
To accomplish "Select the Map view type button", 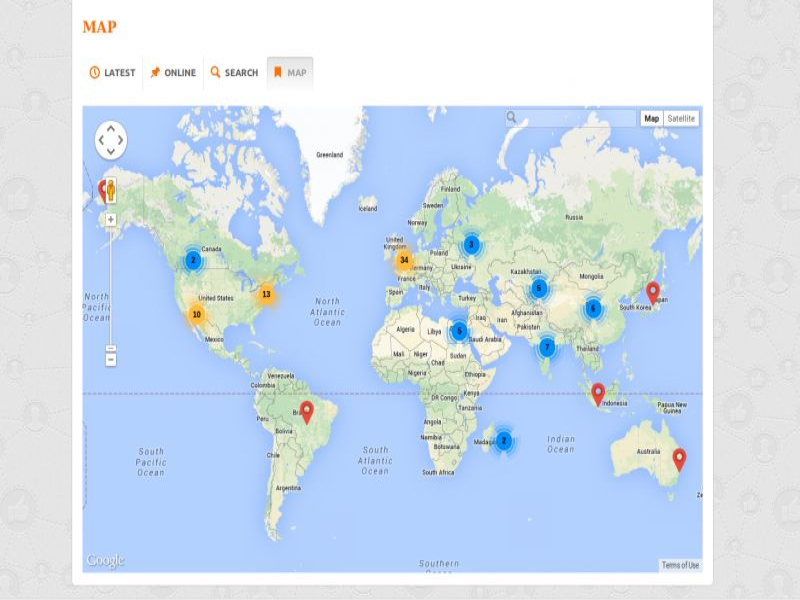I will click(651, 118).
